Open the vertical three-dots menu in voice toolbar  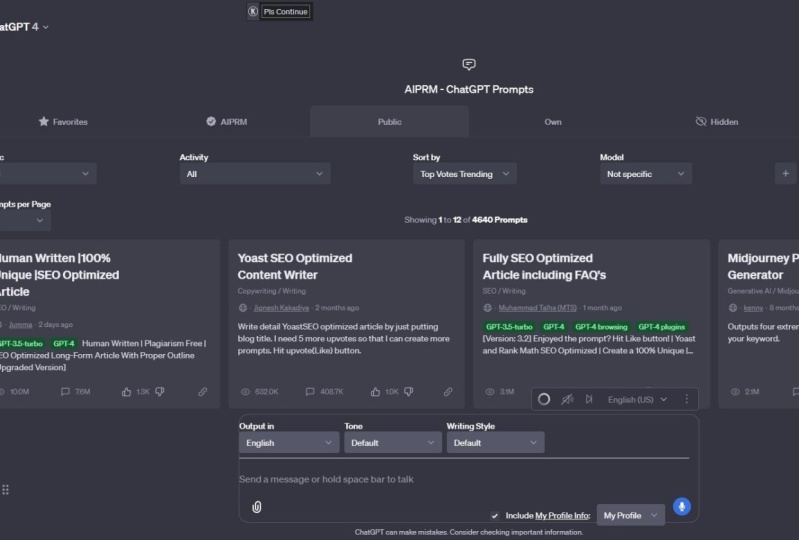coord(686,399)
